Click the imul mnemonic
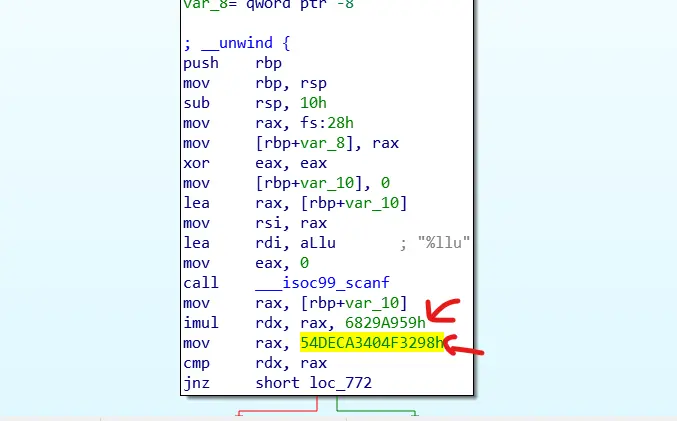 [x=201, y=323]
